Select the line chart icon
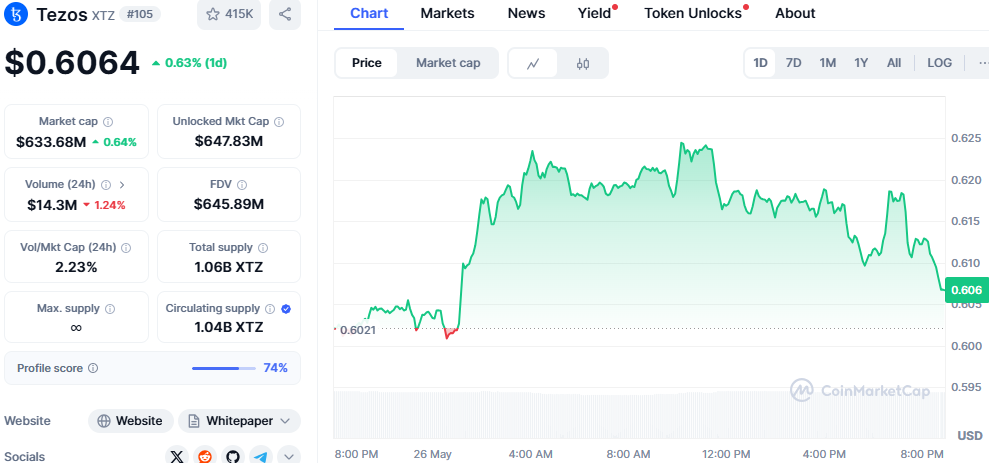This screenshot has height=463, width=989. [x=533, y=63]
